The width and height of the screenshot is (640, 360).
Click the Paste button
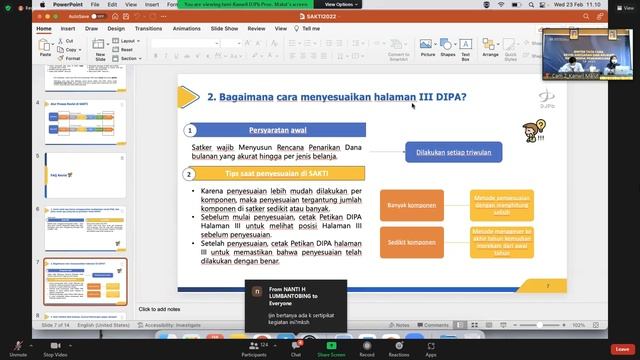[45, 48]
